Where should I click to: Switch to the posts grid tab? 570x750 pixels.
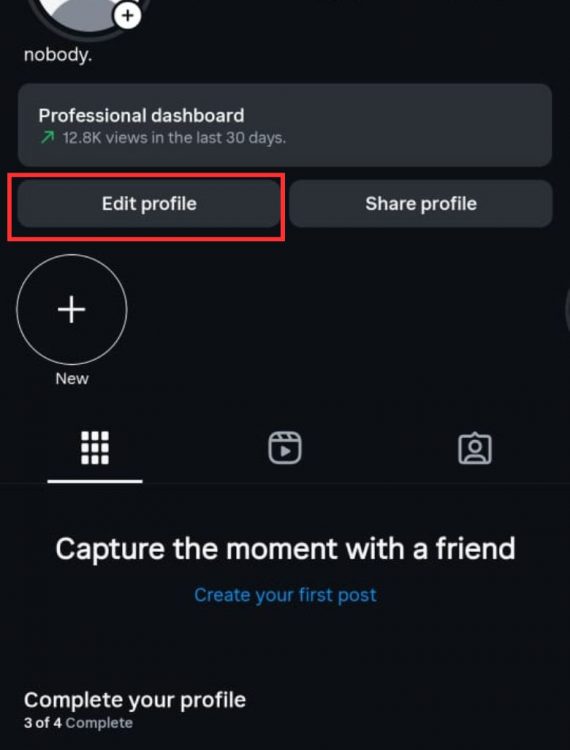click(x=95, y=448)
